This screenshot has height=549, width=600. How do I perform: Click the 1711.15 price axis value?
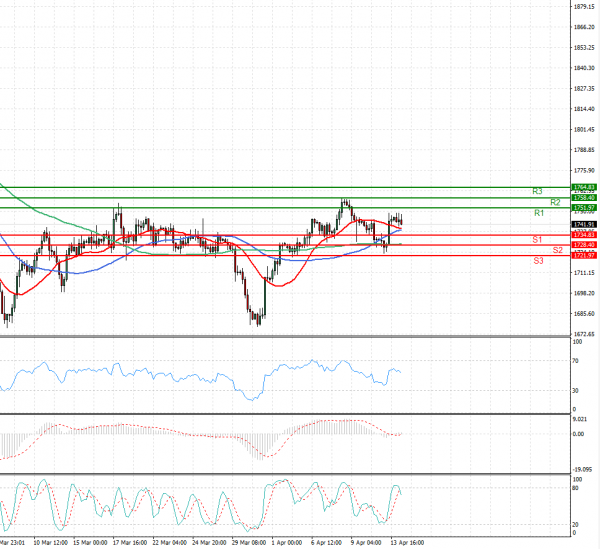point(584,273)
